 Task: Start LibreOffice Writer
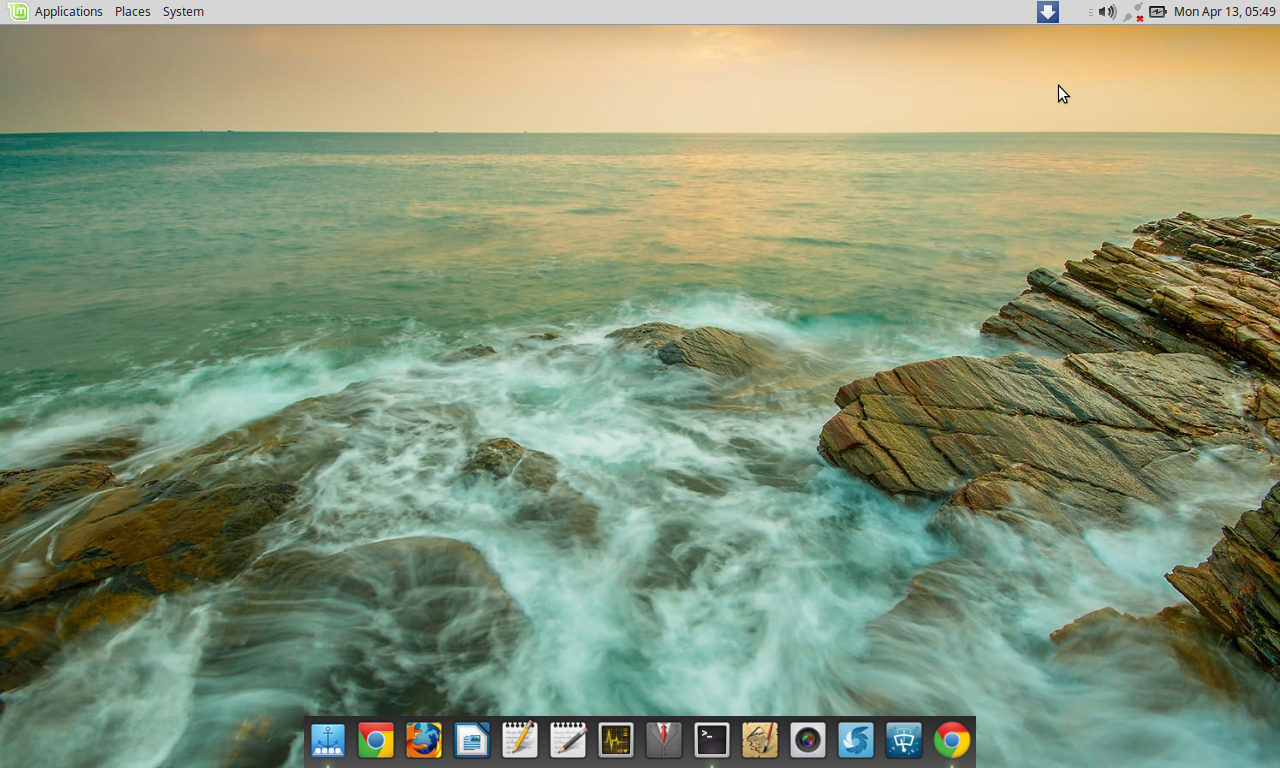[x=471, y=740]
